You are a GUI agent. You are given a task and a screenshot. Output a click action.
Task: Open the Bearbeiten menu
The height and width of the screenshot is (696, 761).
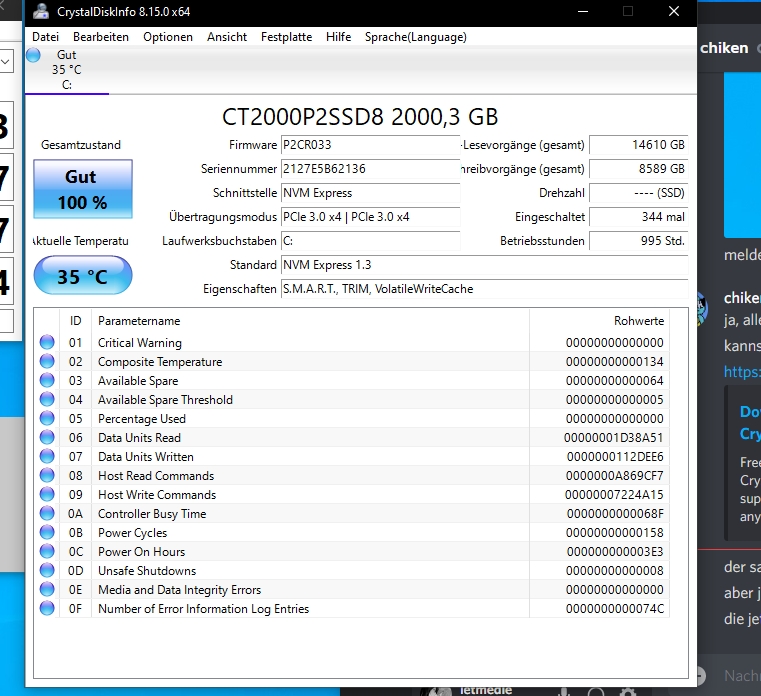(x=101, y=37)
